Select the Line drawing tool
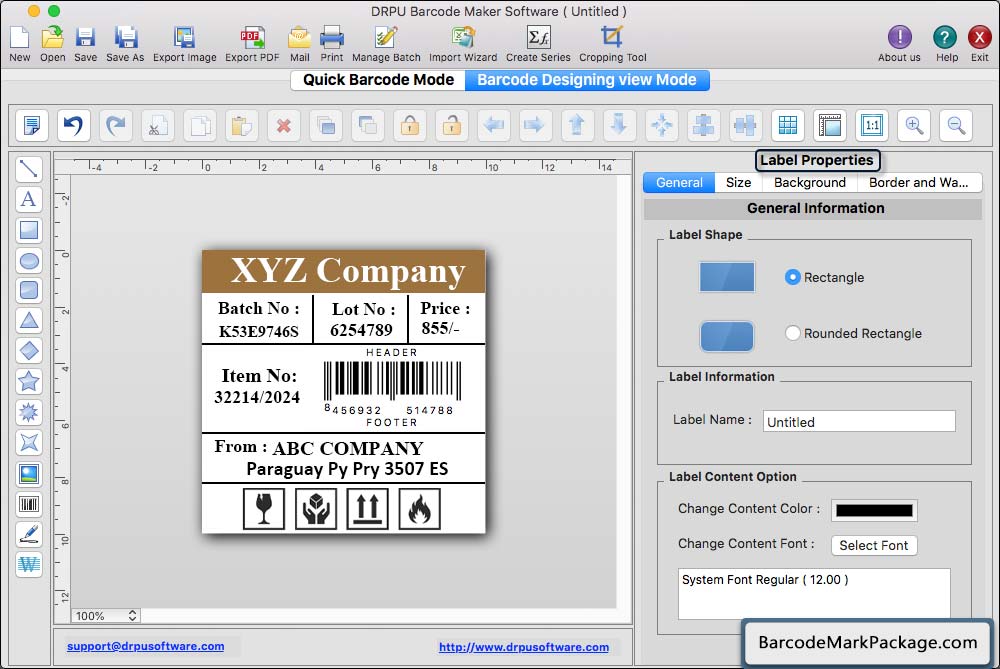Screen dimensions: 1000x669 tap(29, 169)
